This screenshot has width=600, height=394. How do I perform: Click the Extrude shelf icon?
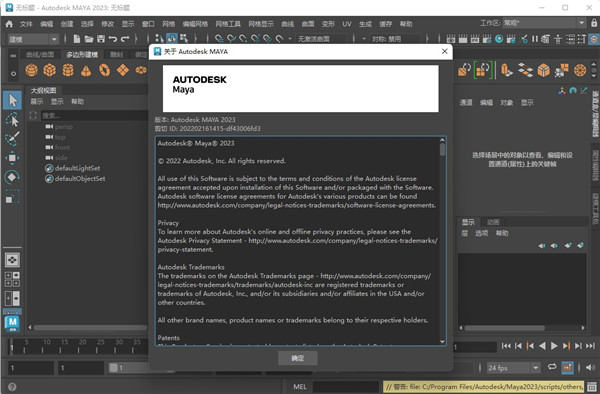click(507, 70)
